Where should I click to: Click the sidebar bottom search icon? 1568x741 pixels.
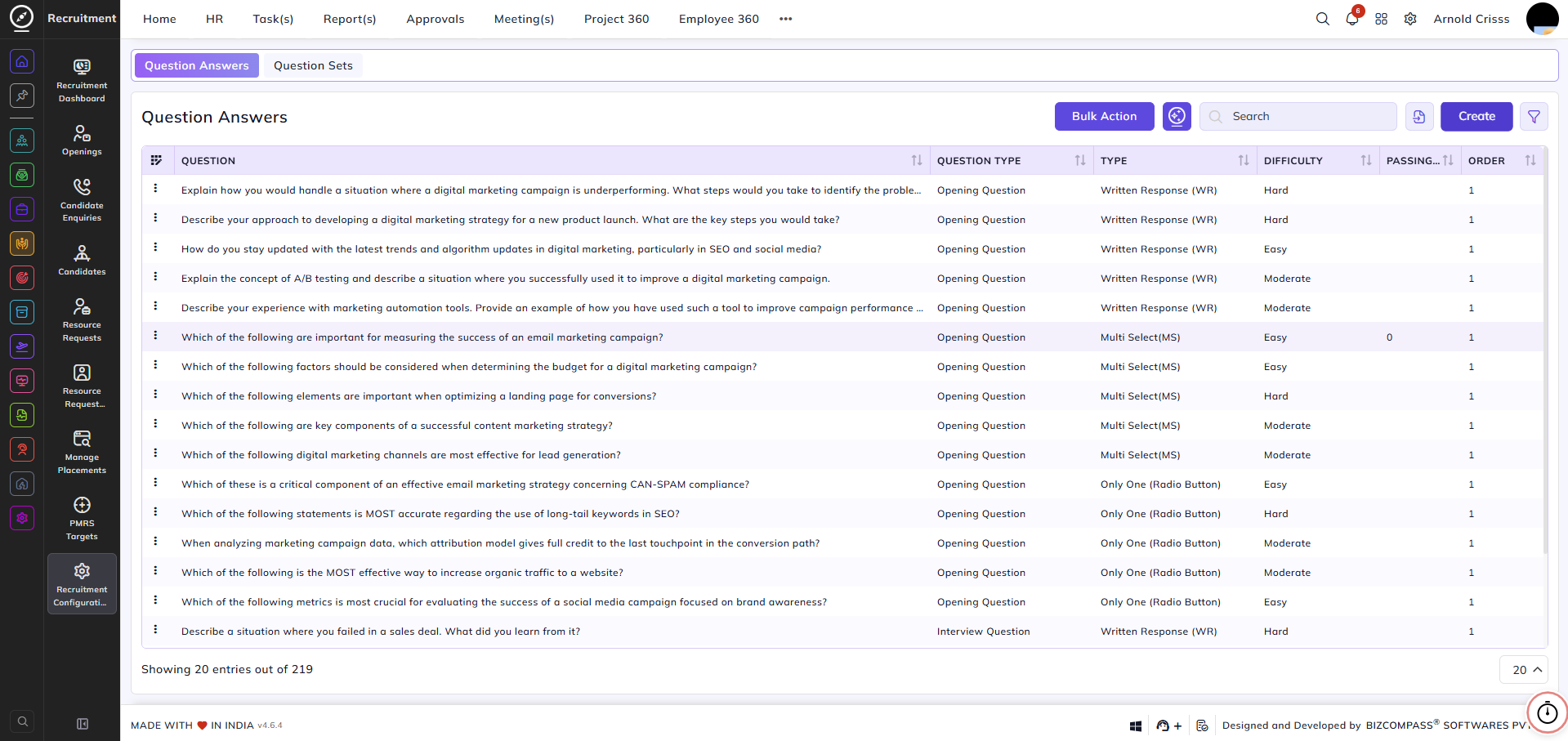(23, 721)
